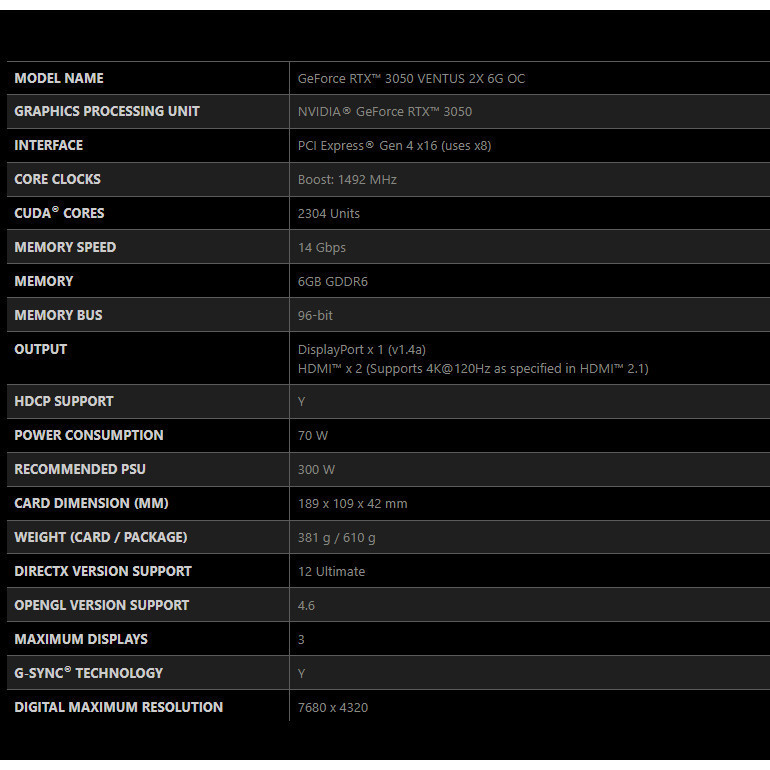The width and height of the screenshot is (770, 770).
Task: Click the PCI Express Gen 4 x16 value
Action: point(394,145)
